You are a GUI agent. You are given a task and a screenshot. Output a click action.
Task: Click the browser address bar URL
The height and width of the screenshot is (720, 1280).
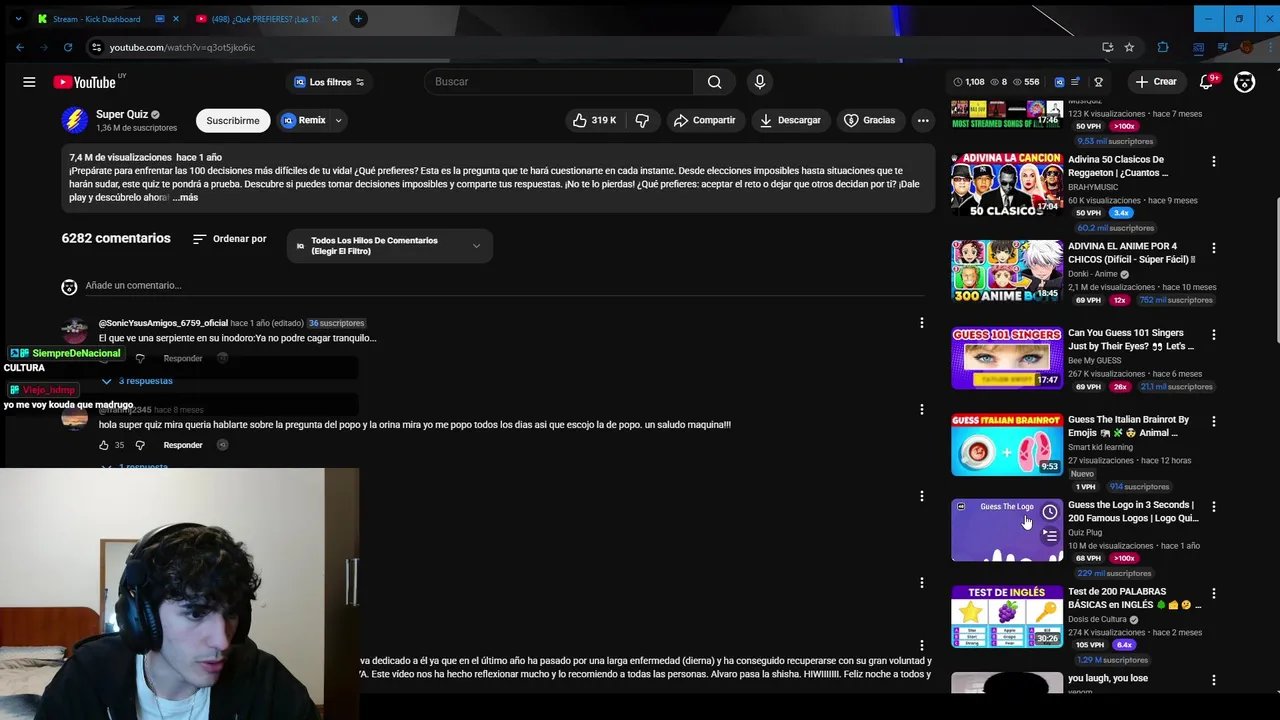182,47
